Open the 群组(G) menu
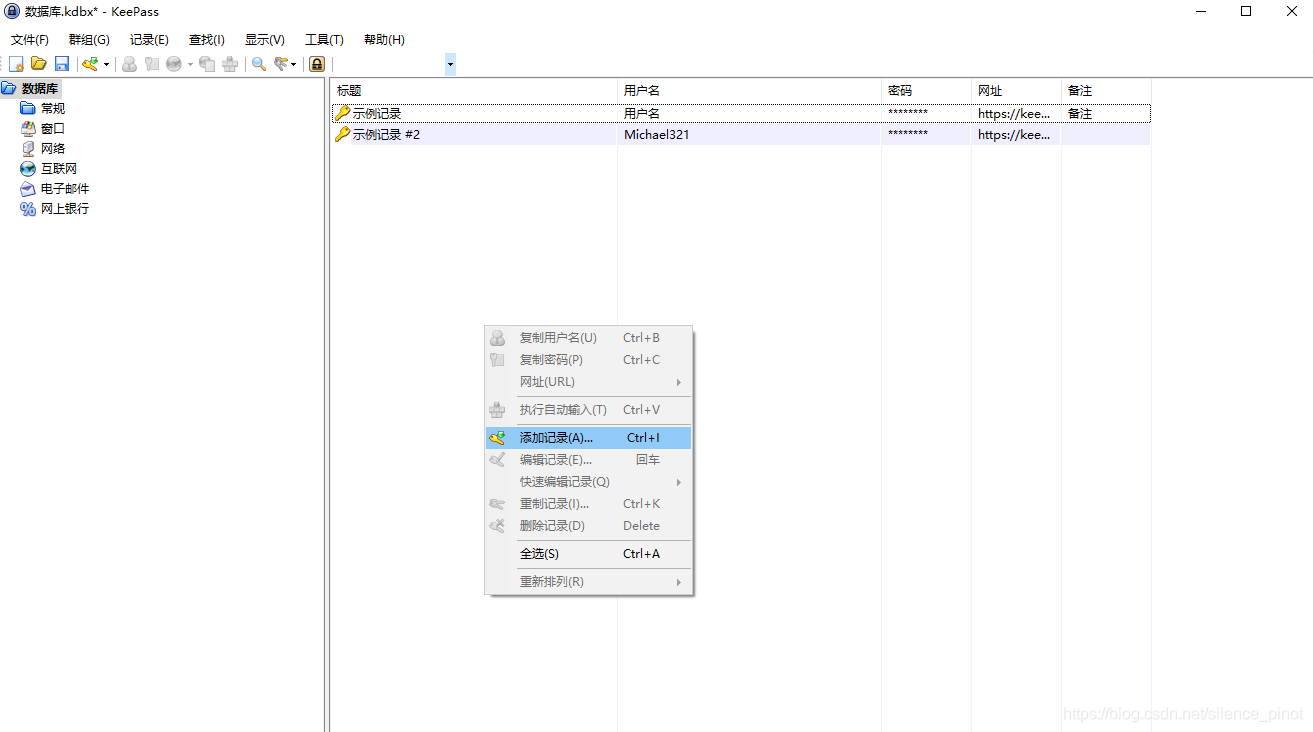 click(89, 40)
